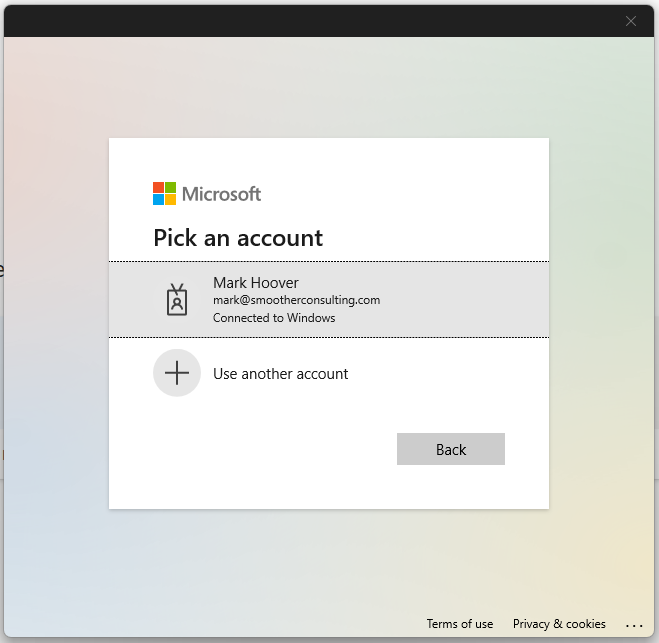Click the Pick an account heading
Viewport: 659px width, 643px height.
pyautogui.click(x=238, y=238)
